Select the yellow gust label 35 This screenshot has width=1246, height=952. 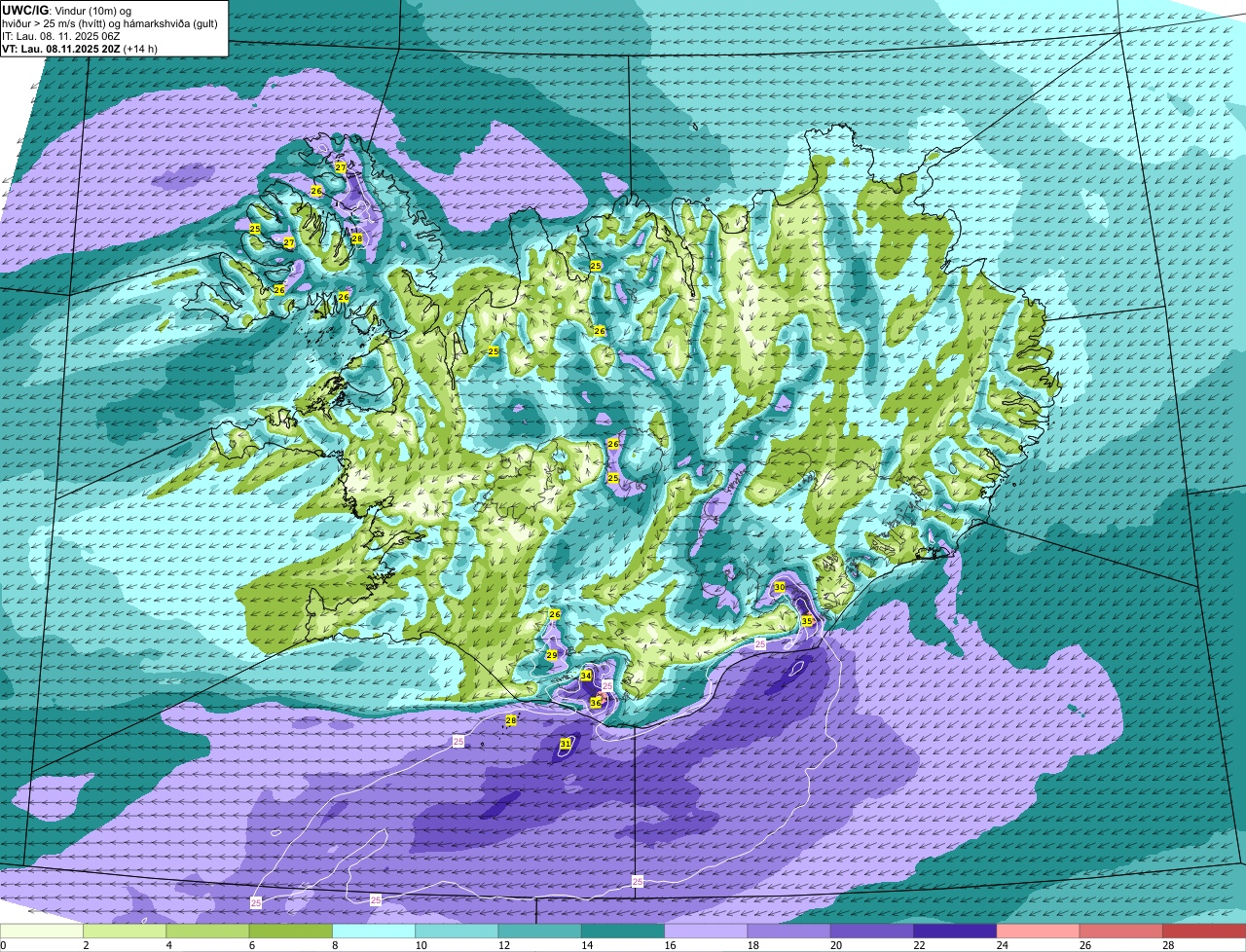coord(807,620)
